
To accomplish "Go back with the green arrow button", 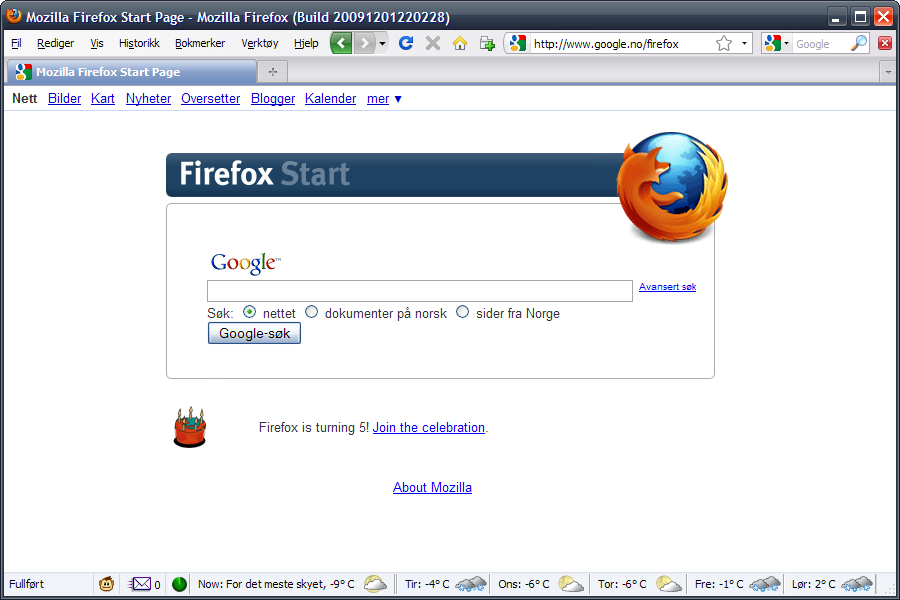I will point(341,43).
